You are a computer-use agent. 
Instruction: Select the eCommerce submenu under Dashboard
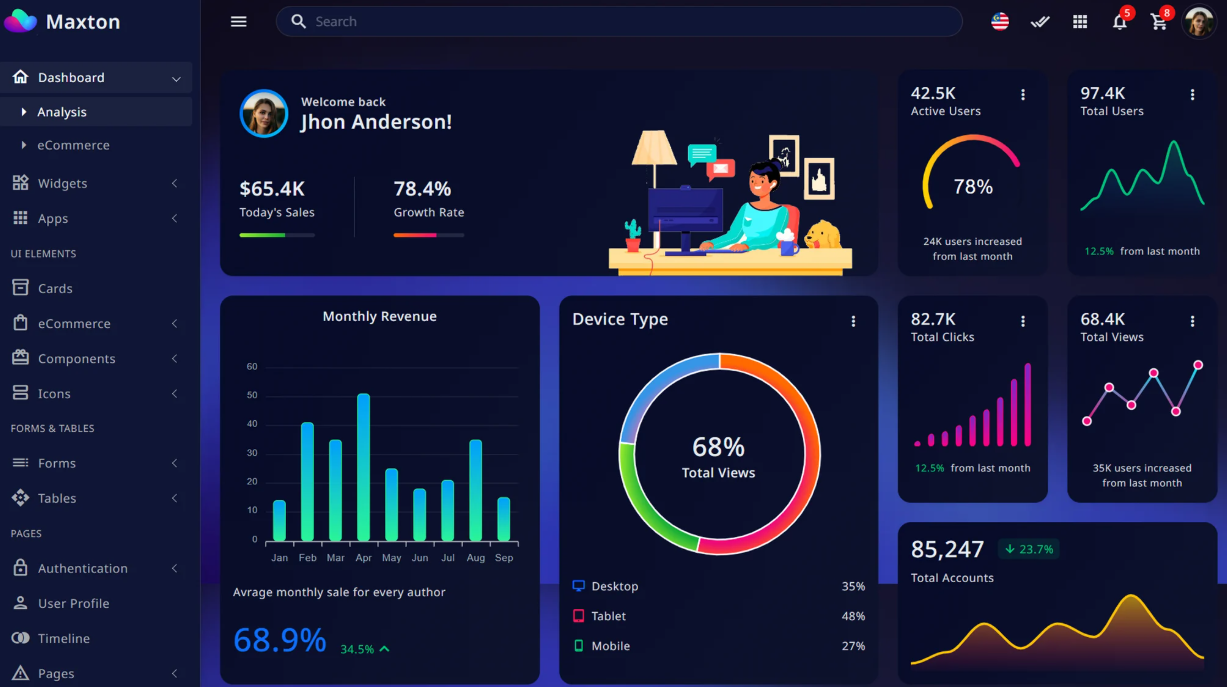pyautogui.click(x=73, y=145)
